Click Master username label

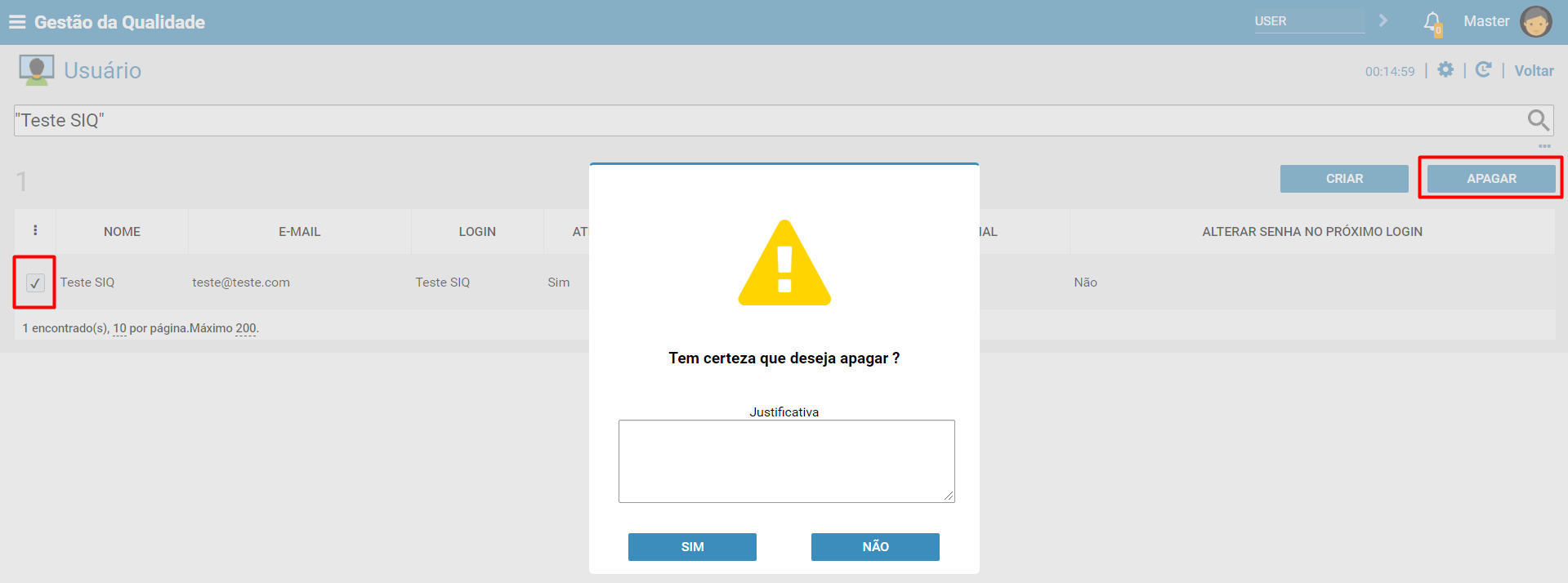[x=1486, y=21]
